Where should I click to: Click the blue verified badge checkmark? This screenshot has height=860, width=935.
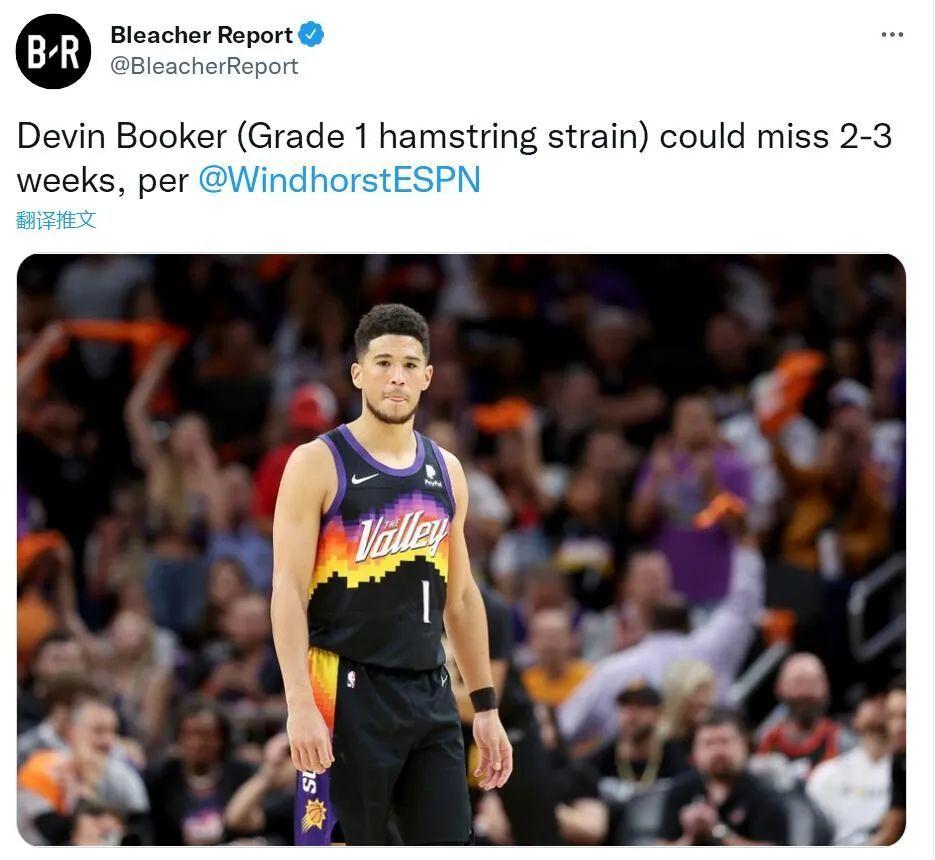tap(311, 34)
